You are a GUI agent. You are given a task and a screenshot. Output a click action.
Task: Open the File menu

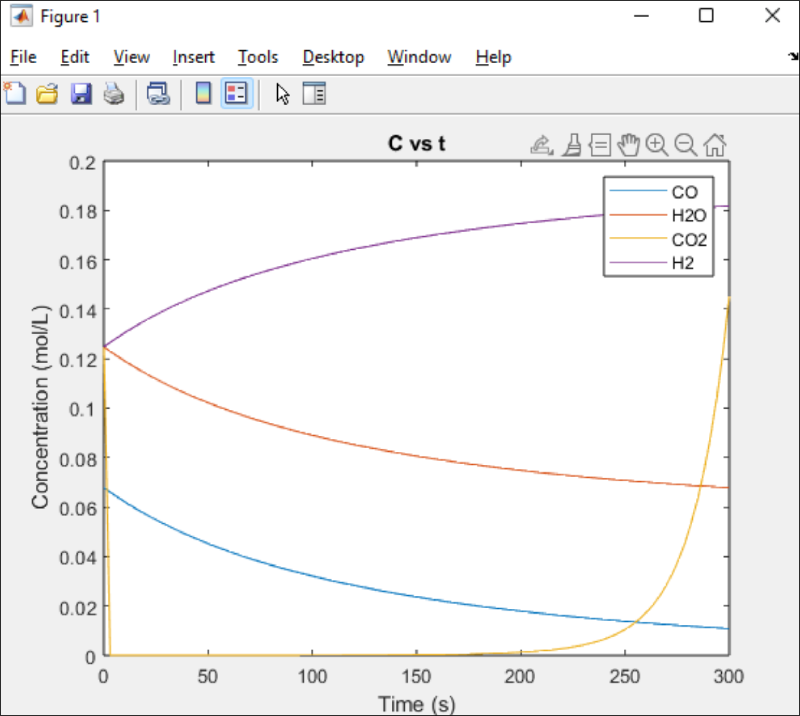tap(23, 57)
